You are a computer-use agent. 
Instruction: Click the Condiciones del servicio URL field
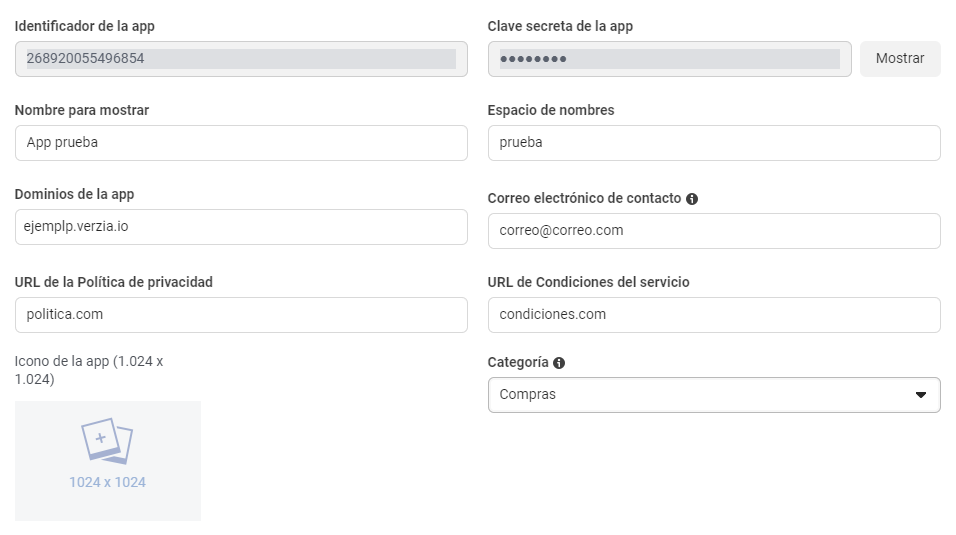pos(714,315)
